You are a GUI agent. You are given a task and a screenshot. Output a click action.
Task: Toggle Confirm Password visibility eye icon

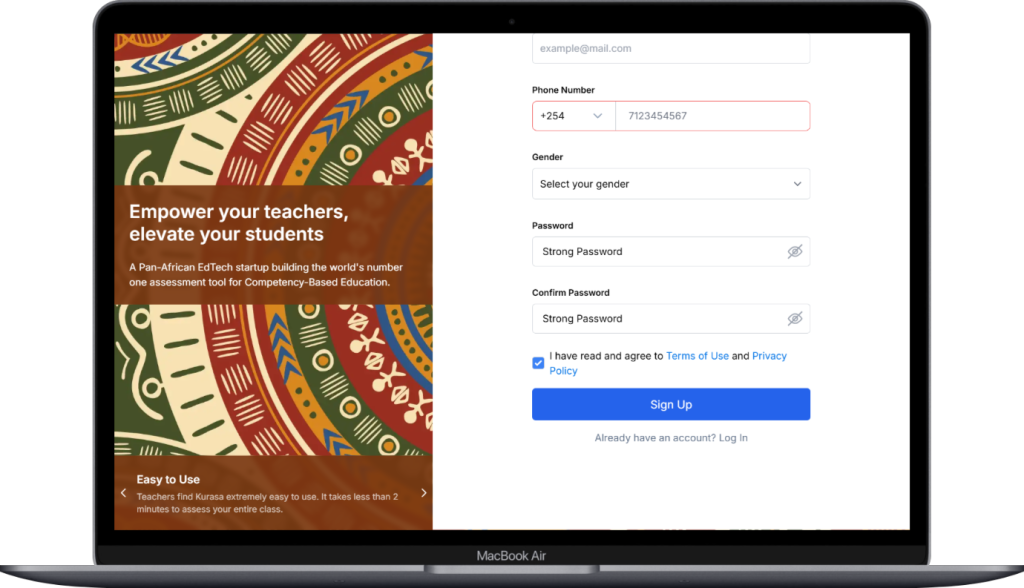794,319
